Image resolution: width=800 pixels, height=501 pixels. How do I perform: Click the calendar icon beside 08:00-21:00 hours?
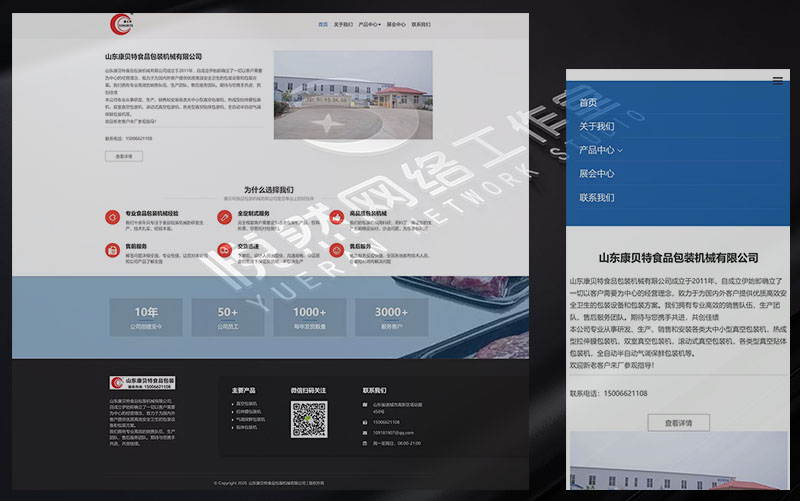(365, 443)
